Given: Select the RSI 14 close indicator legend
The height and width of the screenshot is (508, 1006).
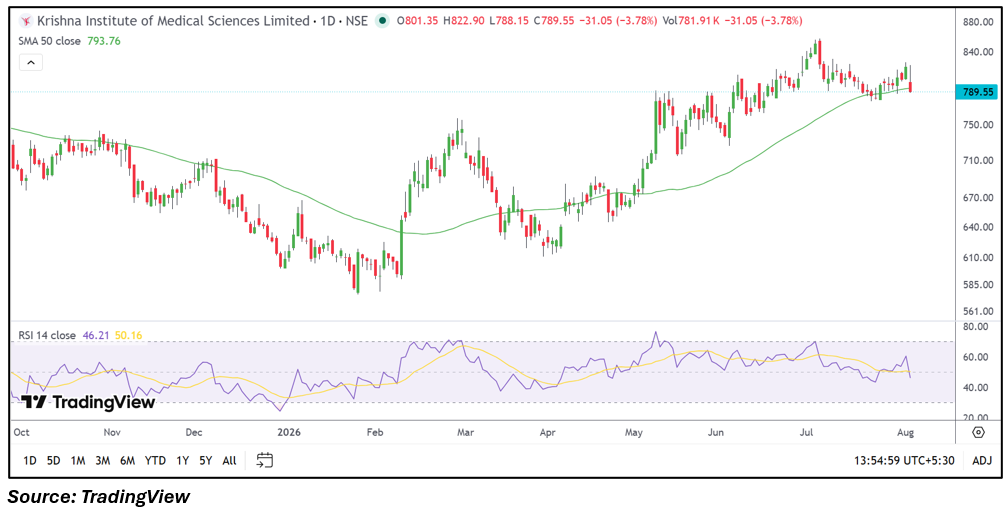Looking at the screenshot, I should (47, 335).
